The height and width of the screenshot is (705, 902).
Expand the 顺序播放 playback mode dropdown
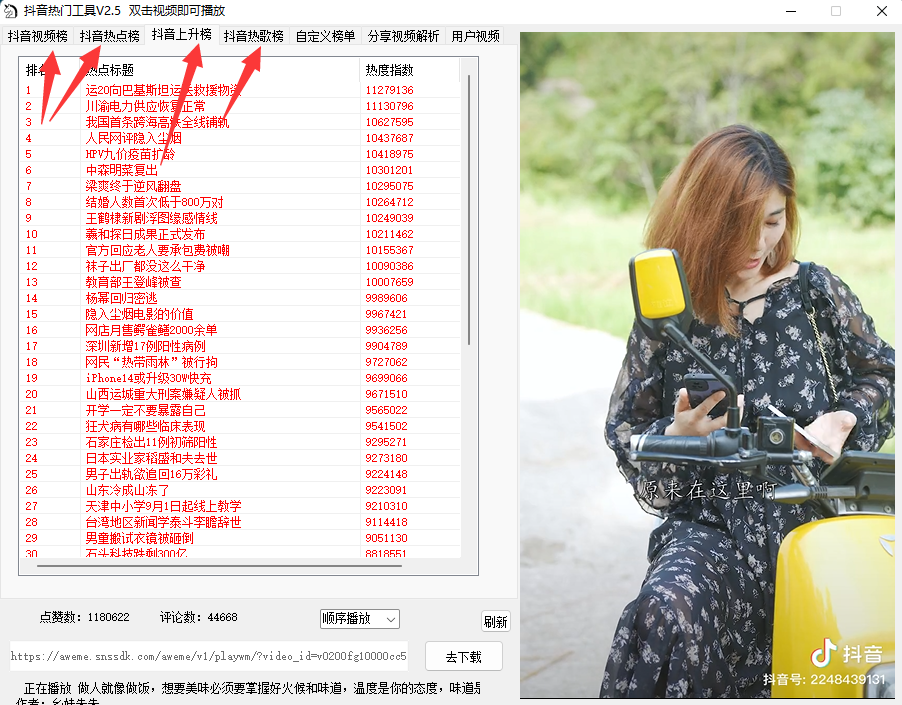pyautogui.click(x=359, y=619)
